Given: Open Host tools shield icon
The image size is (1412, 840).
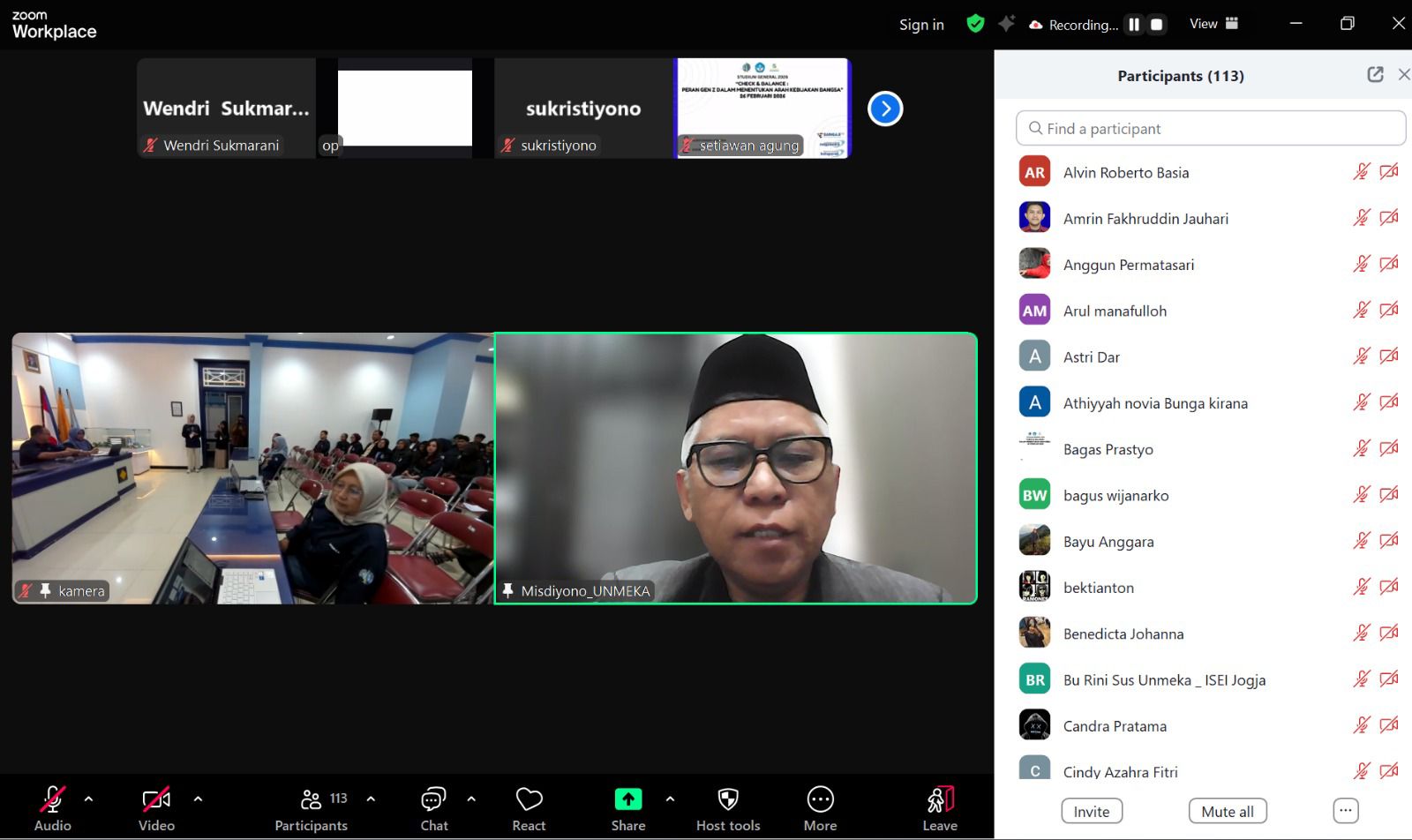Looking at the screenshot, I should [x=727, y=807].
